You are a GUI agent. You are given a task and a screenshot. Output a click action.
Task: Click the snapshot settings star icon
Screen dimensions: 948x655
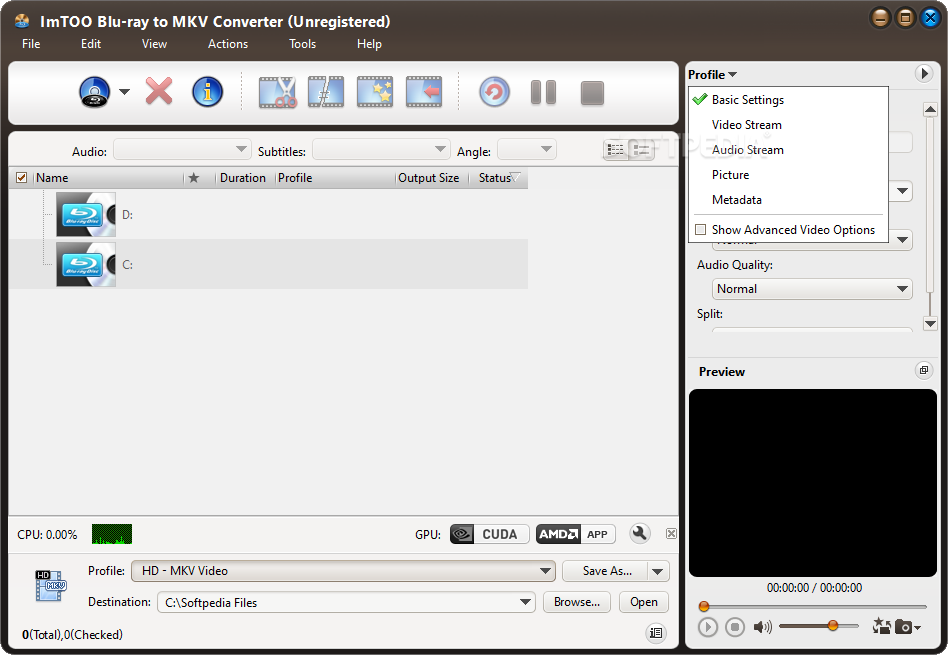coord(881,626)
